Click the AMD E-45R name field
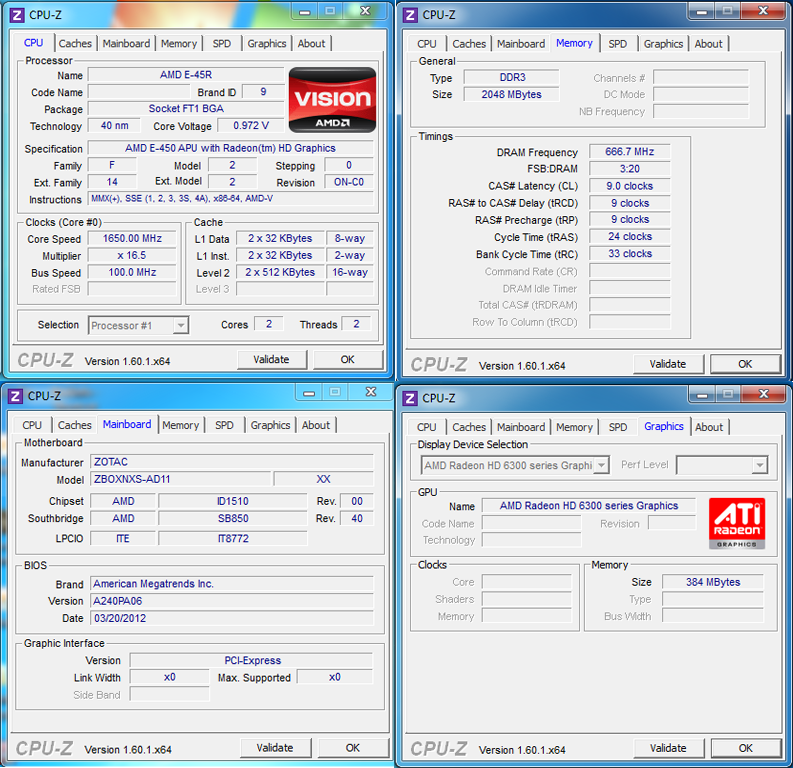Screen dimensions: 793x768 [186, 75]
